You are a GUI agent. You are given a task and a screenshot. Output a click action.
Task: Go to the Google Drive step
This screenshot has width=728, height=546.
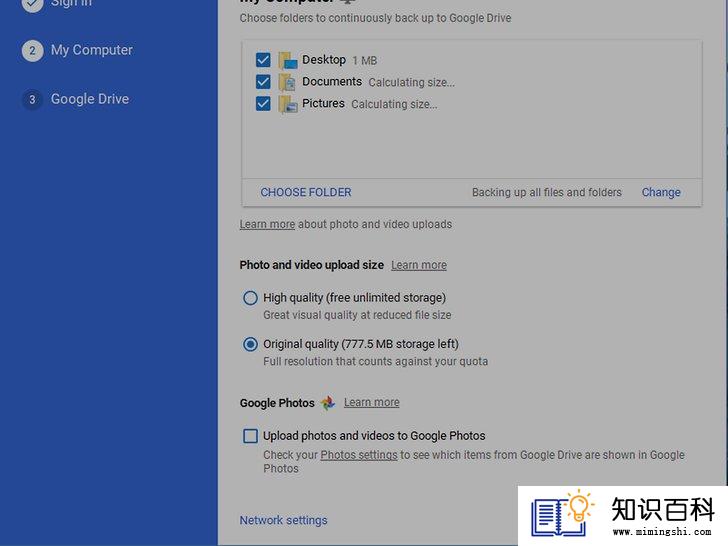(90, 99)
